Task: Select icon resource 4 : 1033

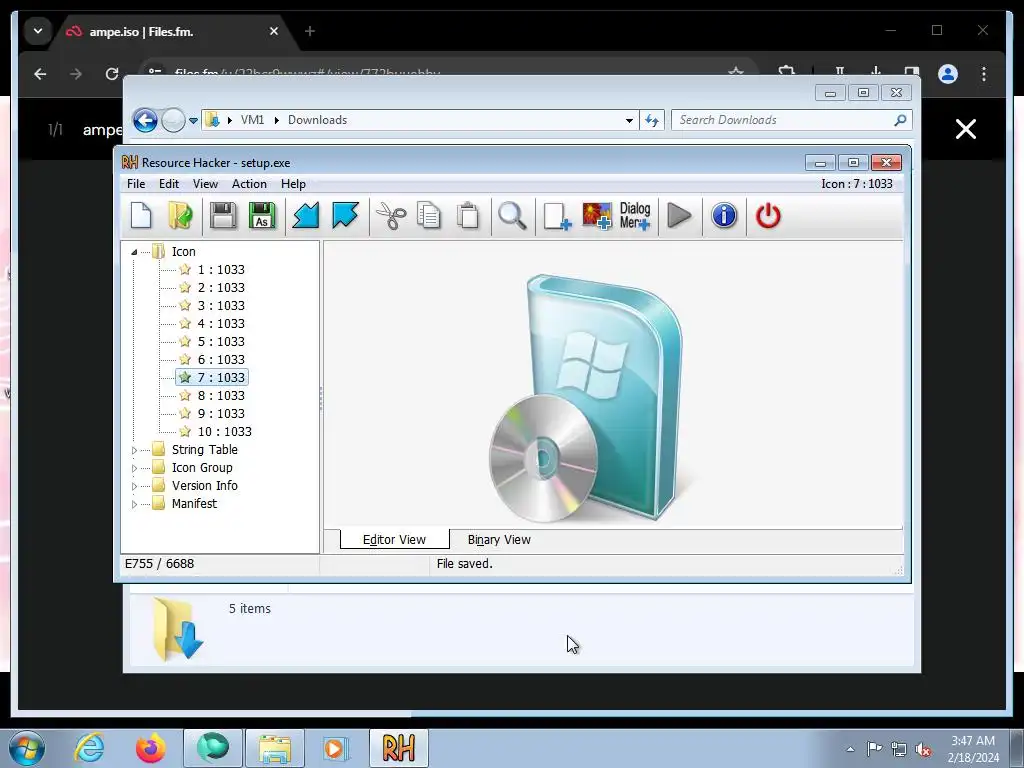Action: tap(221, 324)
